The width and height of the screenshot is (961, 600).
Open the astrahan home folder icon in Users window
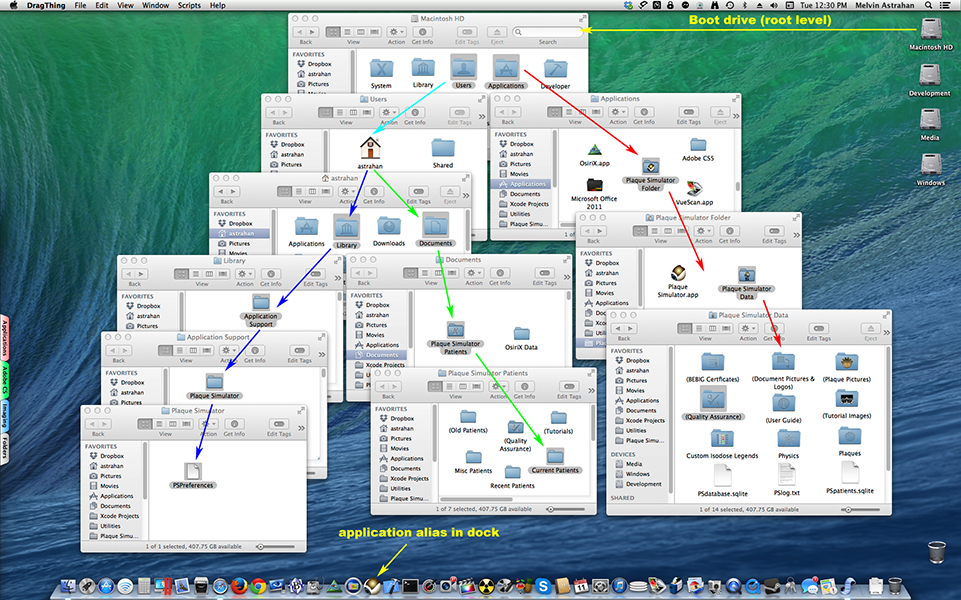pos(370,148)
